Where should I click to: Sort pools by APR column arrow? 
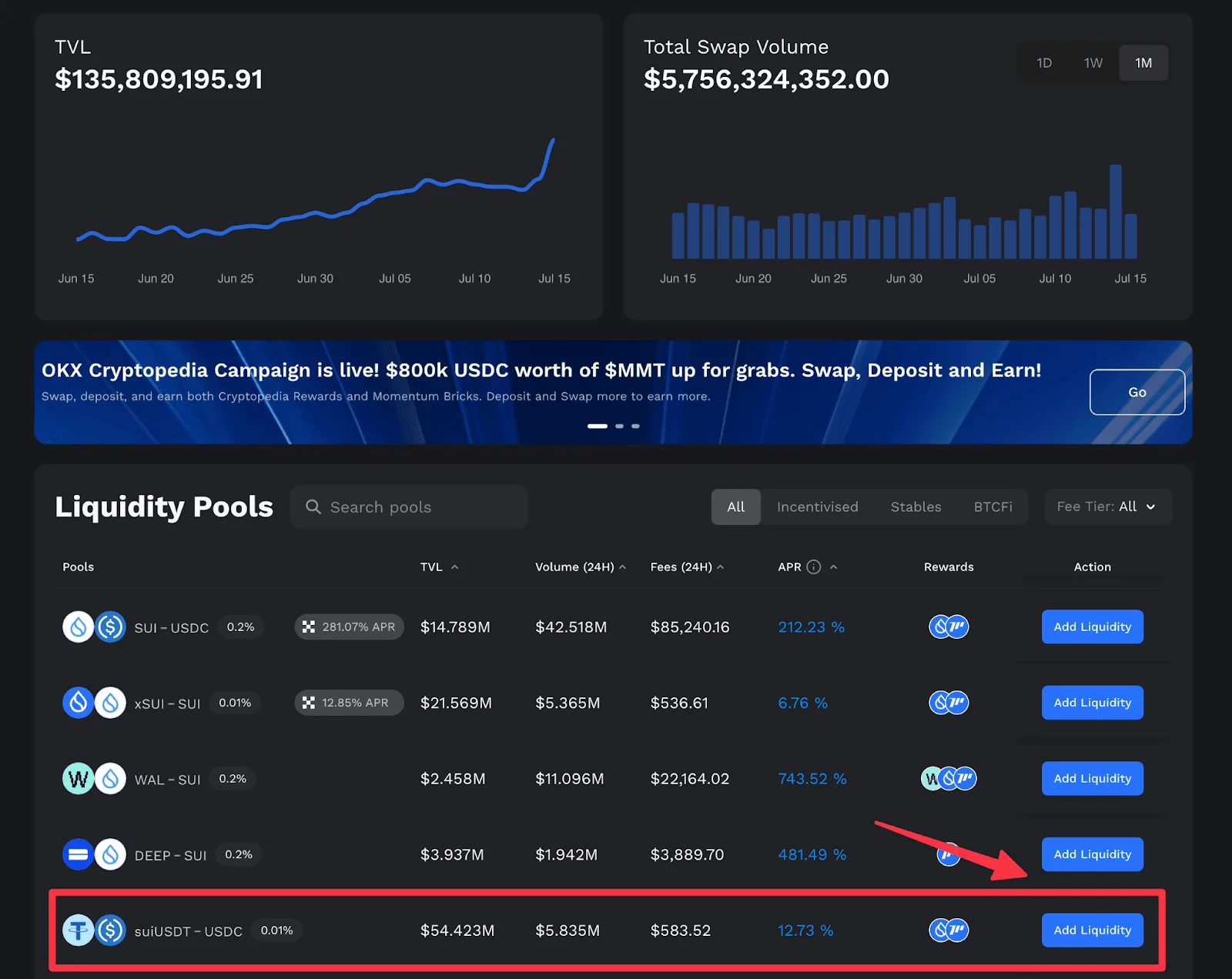834,567
